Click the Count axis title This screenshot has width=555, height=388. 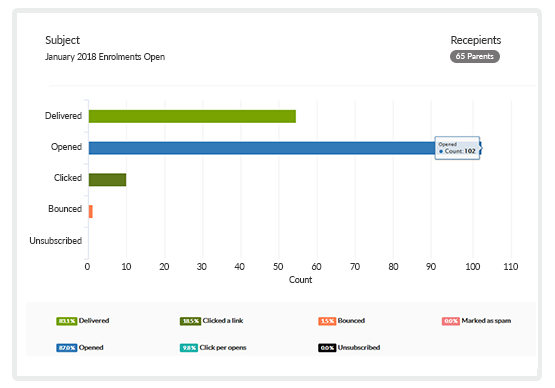[301, 280]
